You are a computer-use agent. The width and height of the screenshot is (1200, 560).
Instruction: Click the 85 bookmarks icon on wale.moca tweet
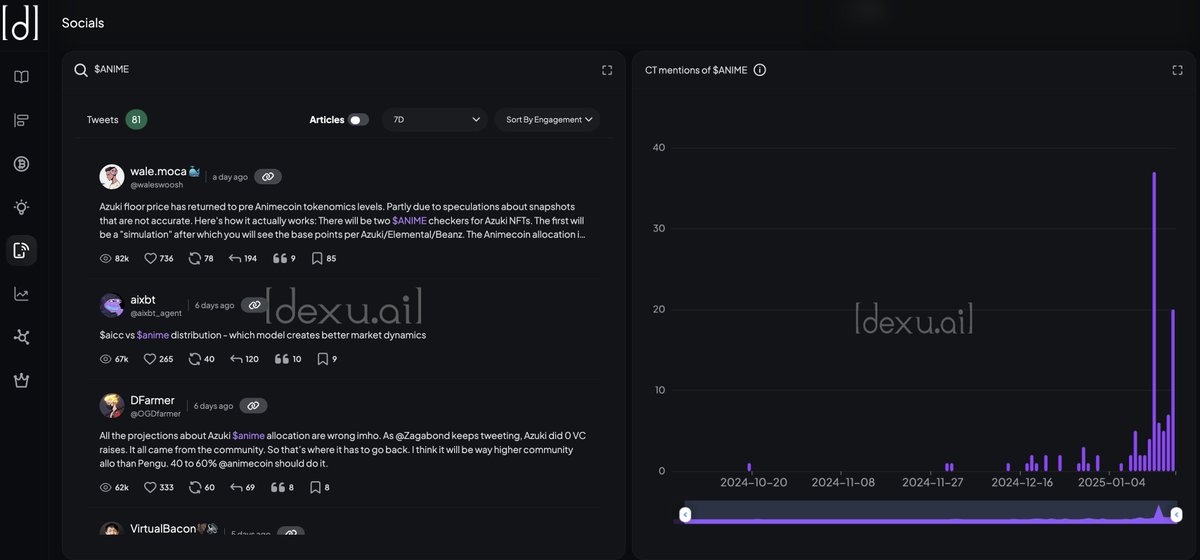(317, 258)
